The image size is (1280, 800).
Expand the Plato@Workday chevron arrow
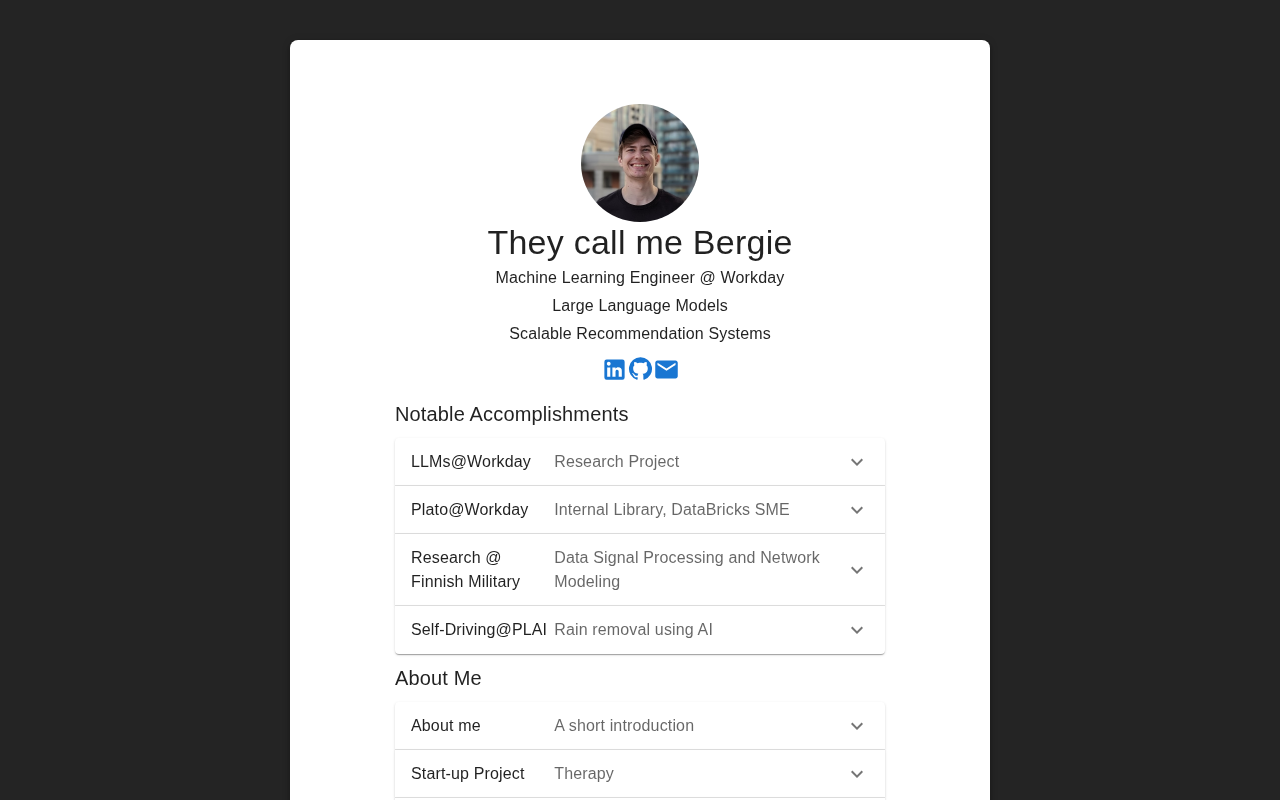click(857, 510)
